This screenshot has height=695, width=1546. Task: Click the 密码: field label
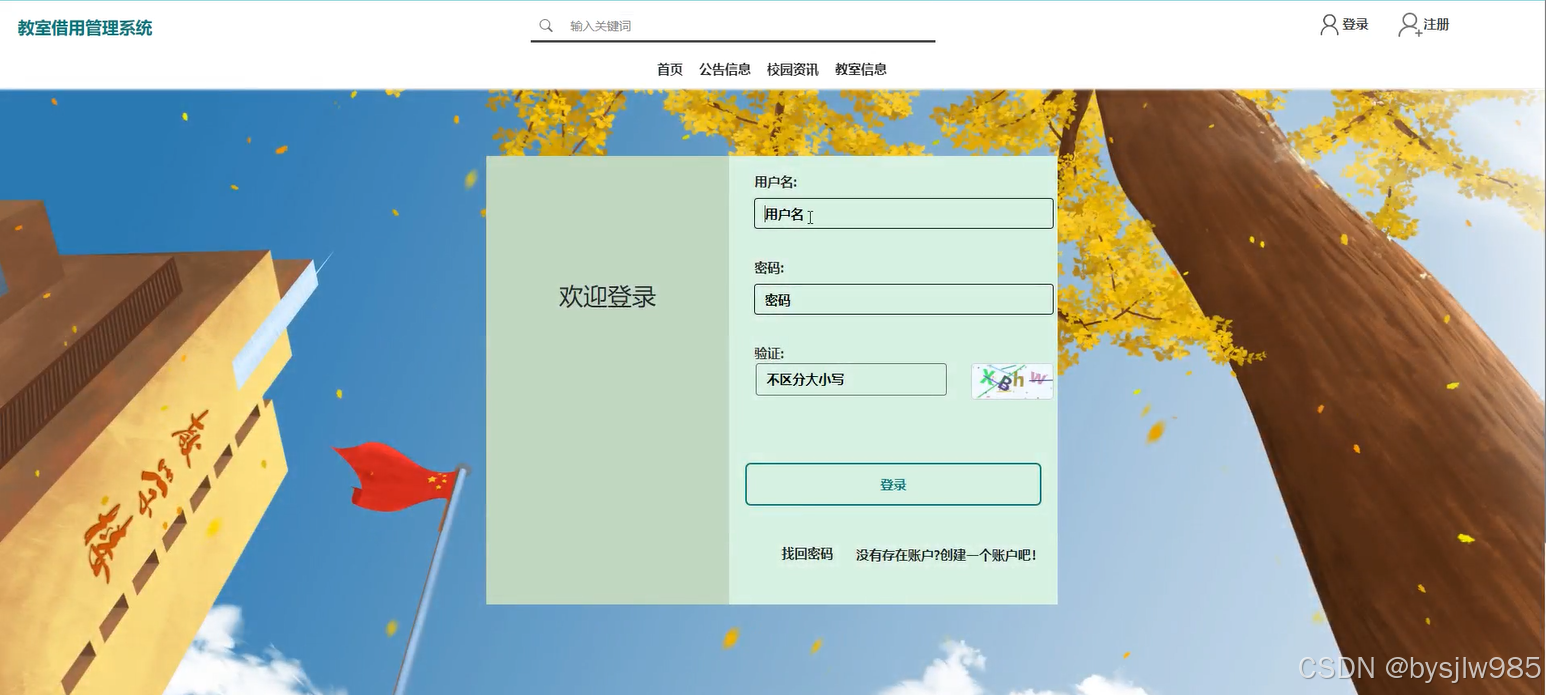(x=769, y=268)
